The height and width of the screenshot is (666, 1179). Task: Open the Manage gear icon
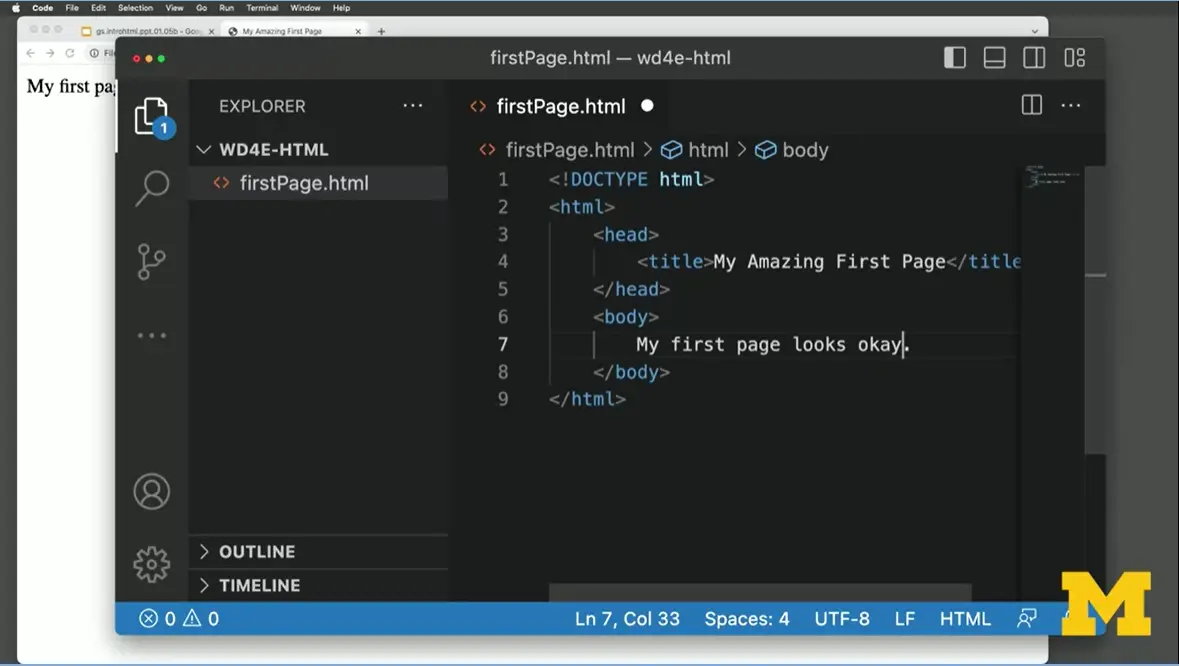pyautogui.click(x=152, y=563)
